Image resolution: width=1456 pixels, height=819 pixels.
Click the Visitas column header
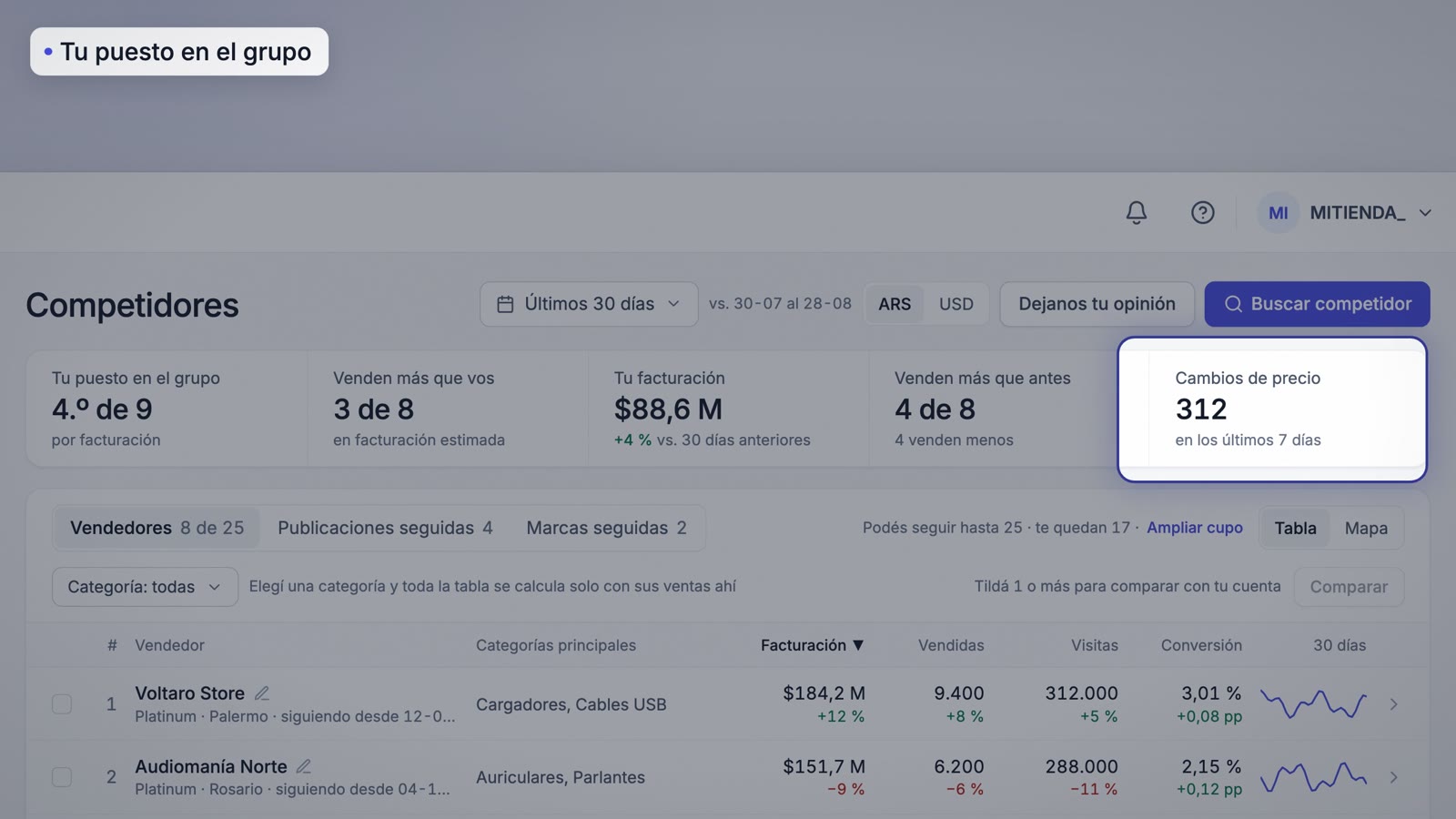pyautogui.click(x=1094, y=645)
